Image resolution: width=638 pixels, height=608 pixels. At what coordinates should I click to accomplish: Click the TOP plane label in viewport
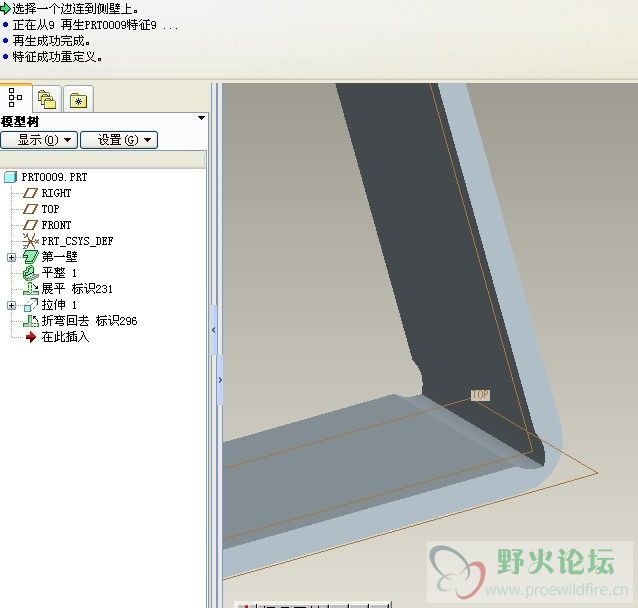(x=480, y=395)
